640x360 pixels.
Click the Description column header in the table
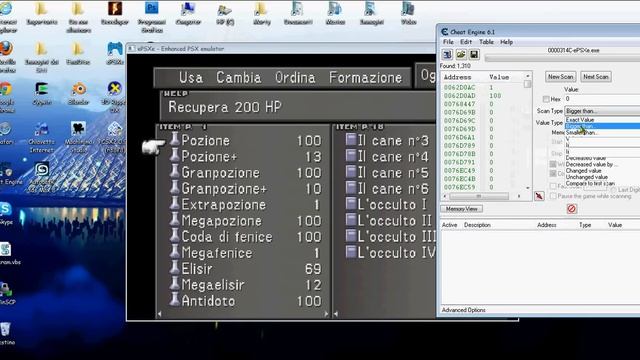point(477,225)
